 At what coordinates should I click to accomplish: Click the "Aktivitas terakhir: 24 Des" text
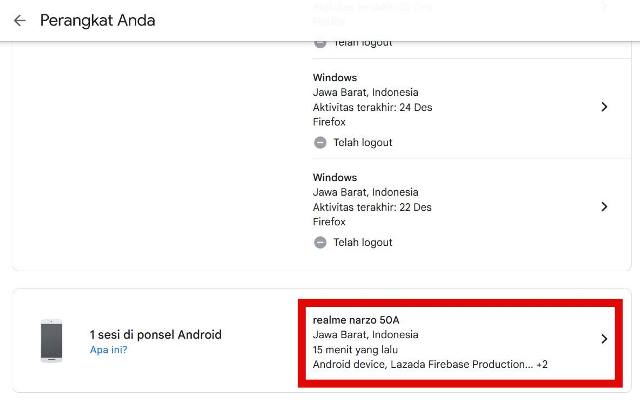pyautogui.click(x=372, y=107)
